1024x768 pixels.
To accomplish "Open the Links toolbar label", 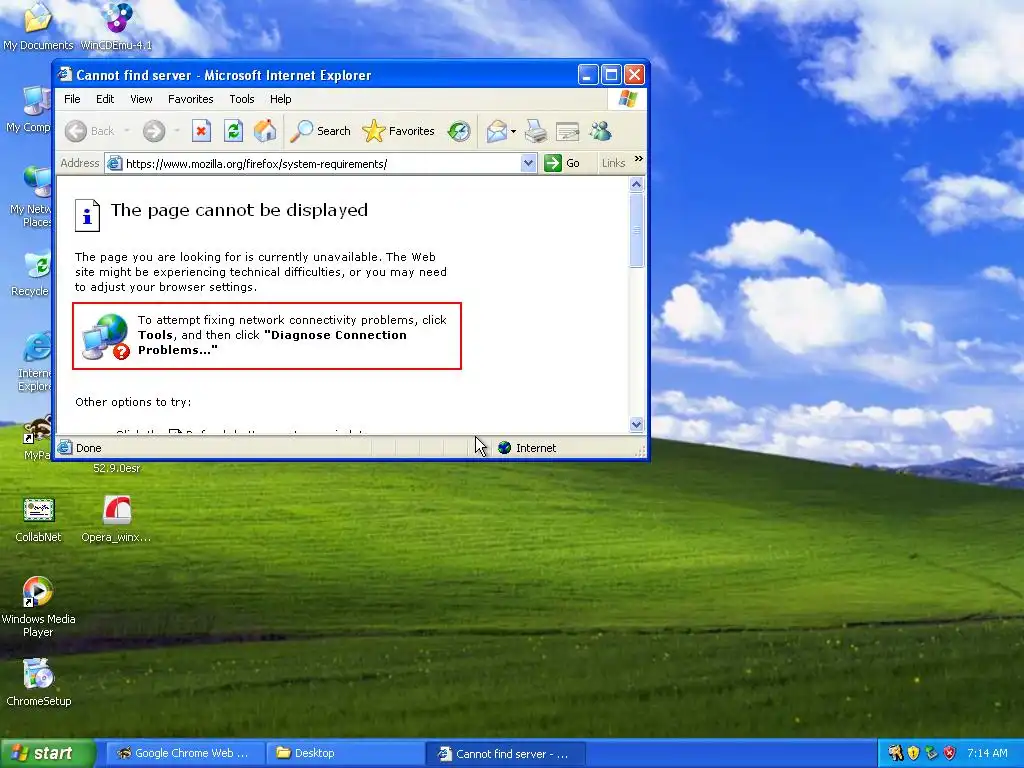I will [613, 163].
